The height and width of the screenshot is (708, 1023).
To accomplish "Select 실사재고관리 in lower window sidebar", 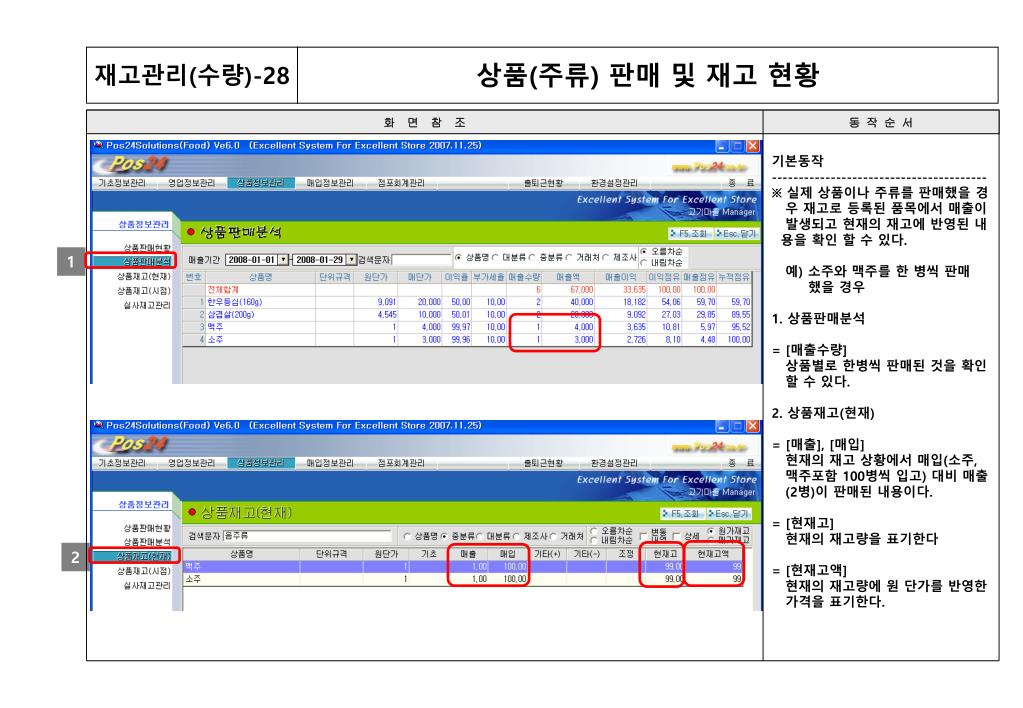I will (x=147, y=585).
